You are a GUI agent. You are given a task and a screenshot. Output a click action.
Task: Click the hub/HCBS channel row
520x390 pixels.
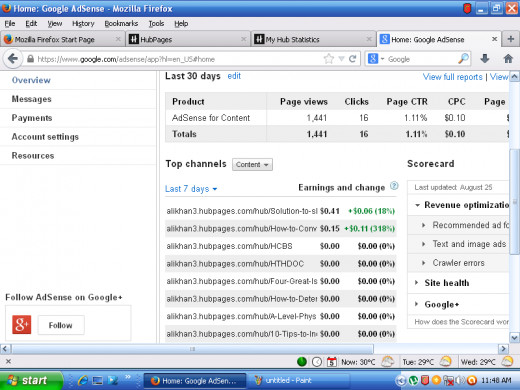pos(281,246)
